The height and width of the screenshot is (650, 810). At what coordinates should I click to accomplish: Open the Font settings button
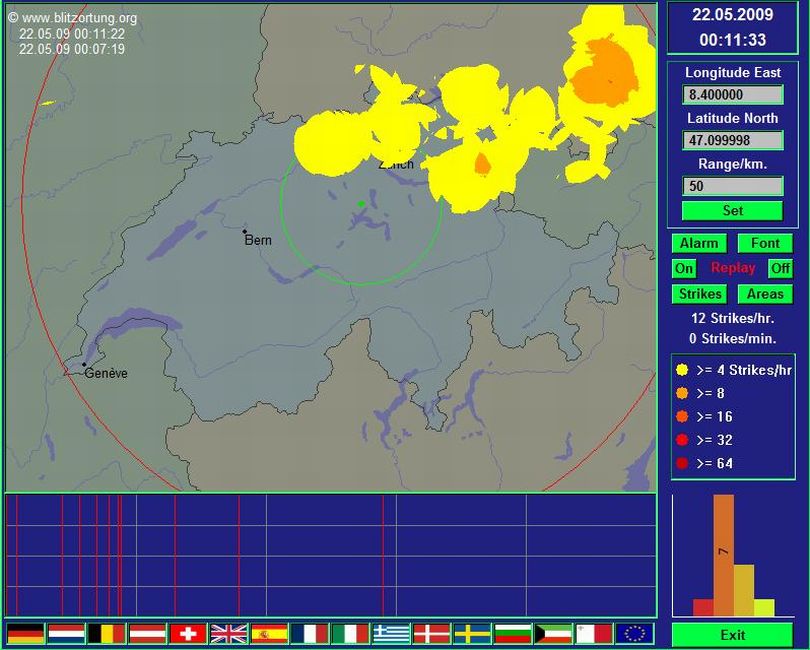pos(765,243)
